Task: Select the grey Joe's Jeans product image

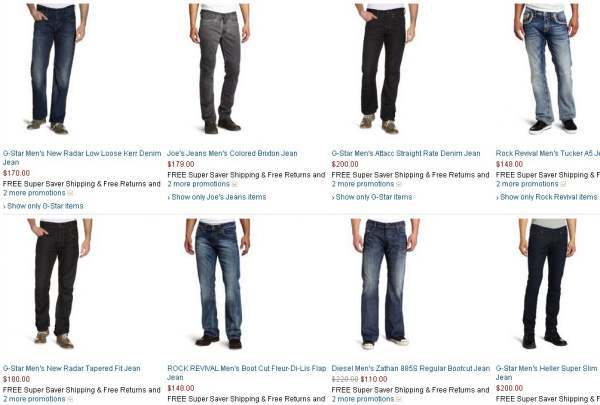Action: [x=220, y=68]
